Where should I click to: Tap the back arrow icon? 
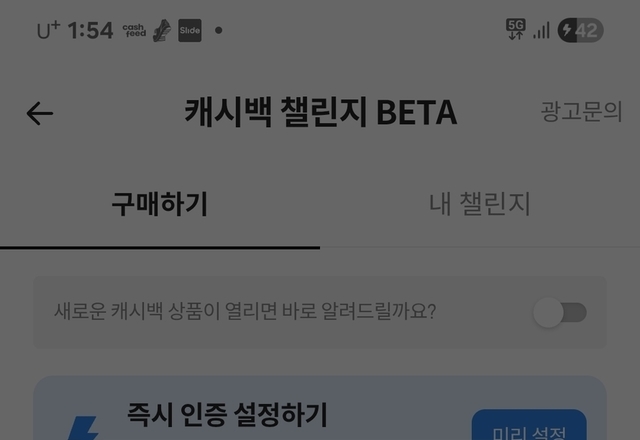pyautogui.click(x=40, y=113)
